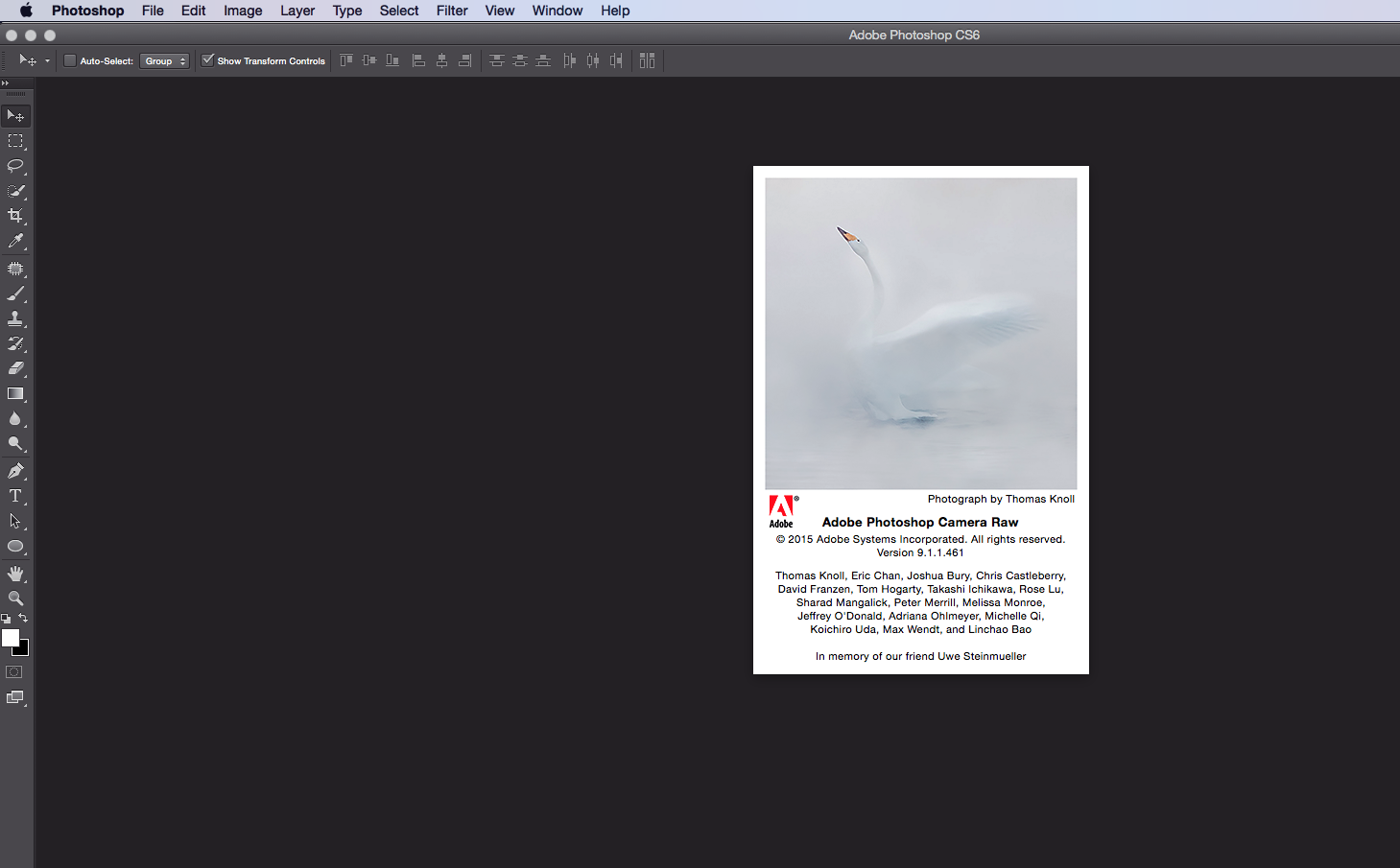
Task: Select the Blur tool
Action: pyautogui.click(x=15, y=419)
